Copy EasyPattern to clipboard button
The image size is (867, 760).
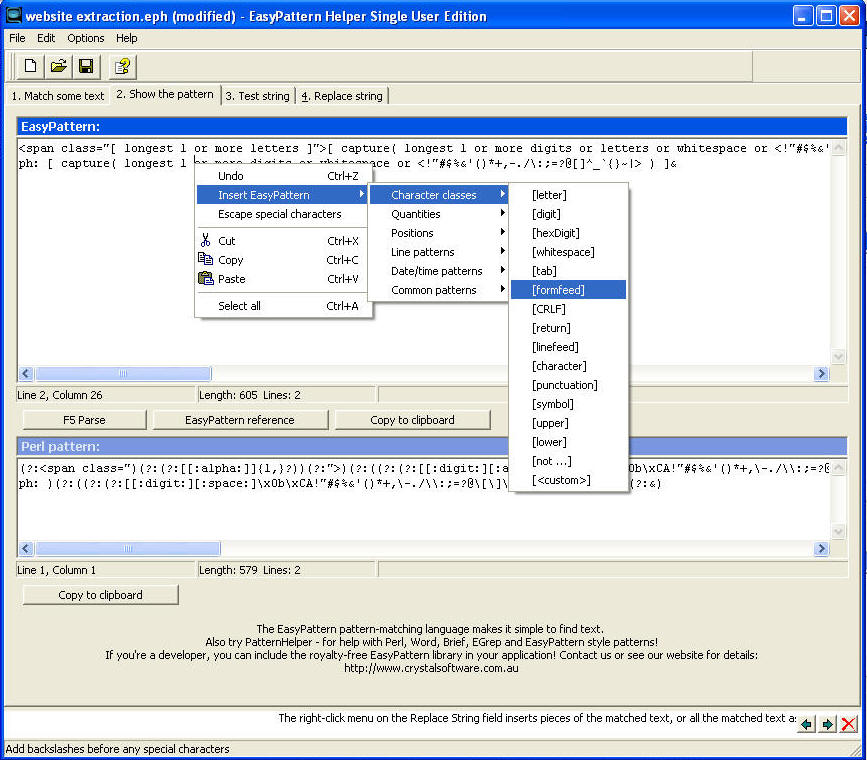[x=412, y=420]
